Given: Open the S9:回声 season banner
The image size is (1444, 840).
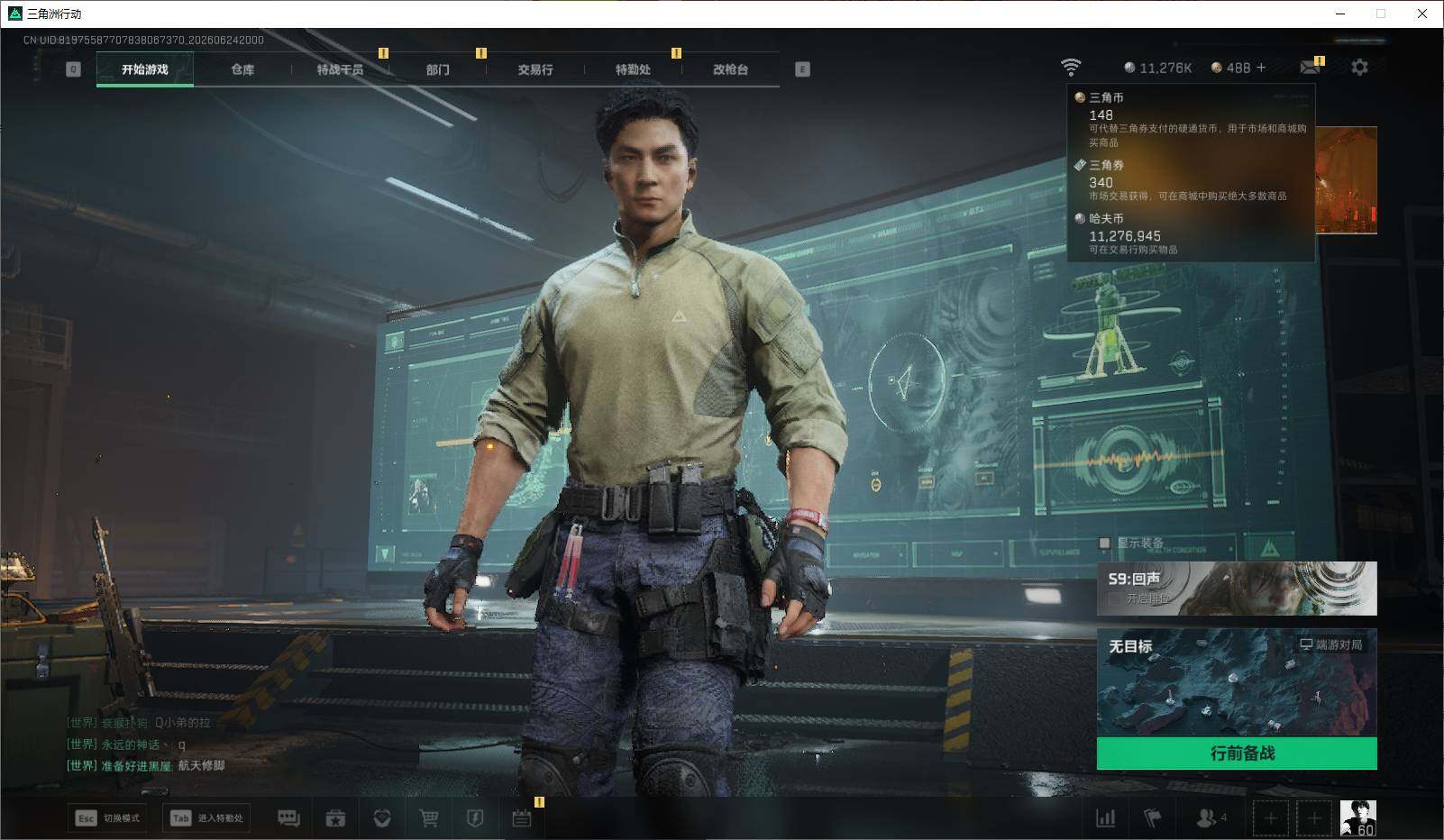Looking at the screenshot, I should (x=1237, y=589).
